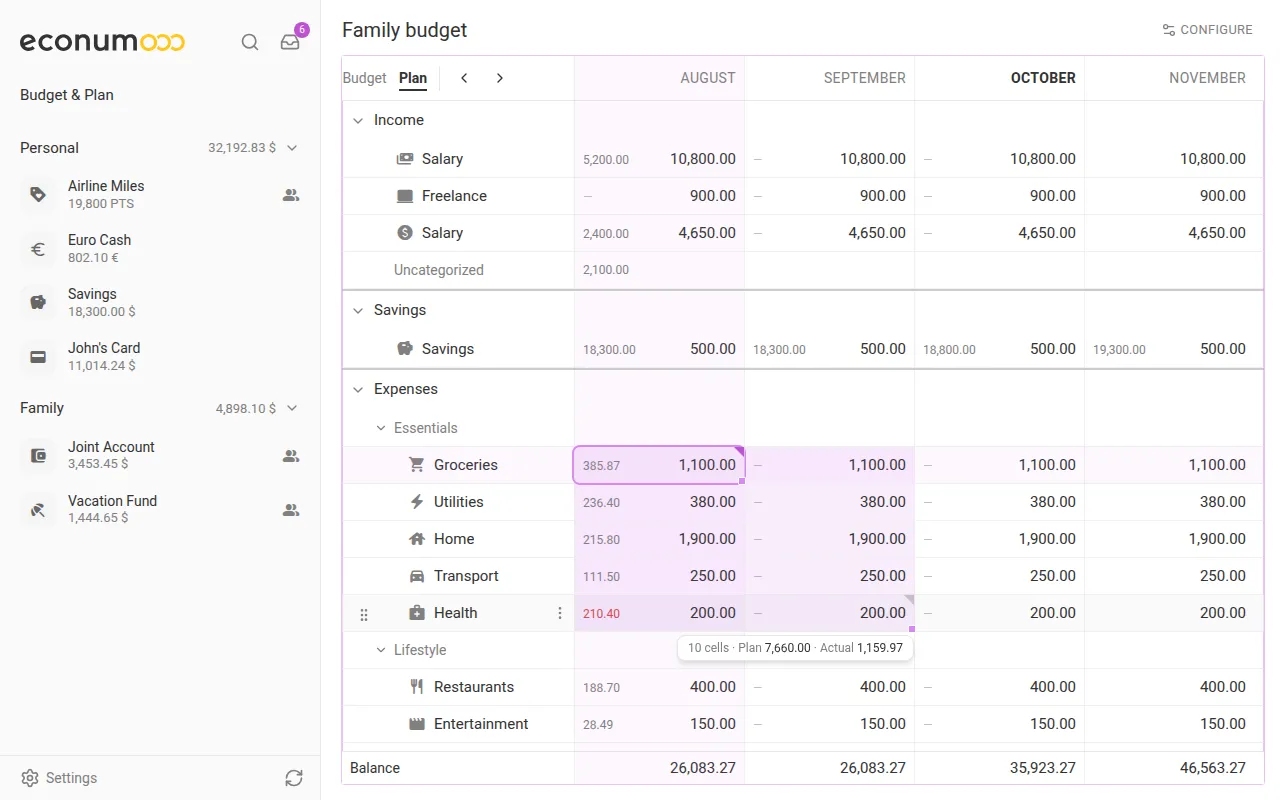Collapse the Lifestyle subgroup

click(x=380, y=650)
